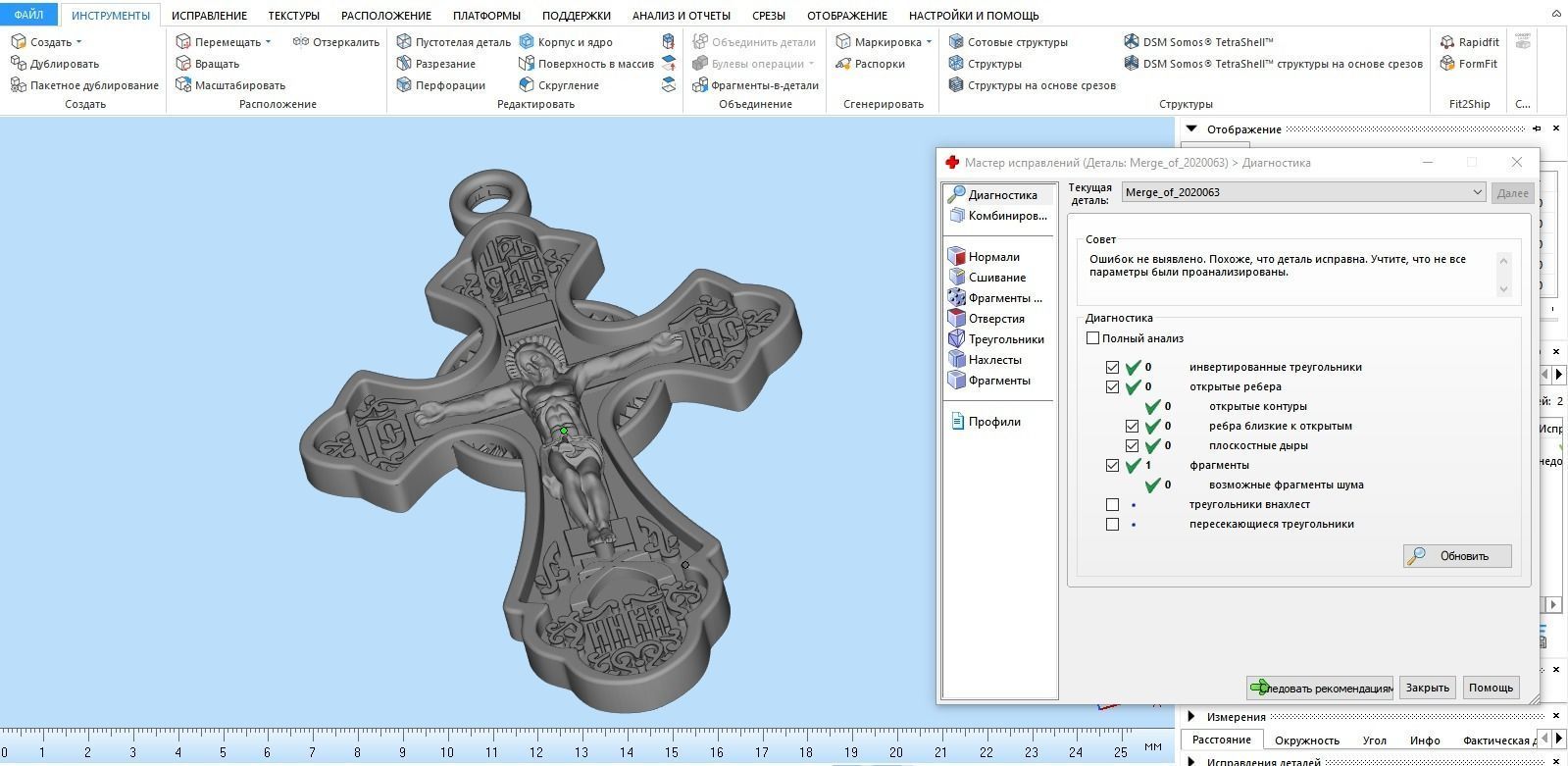Click the Корпус и ядро tool
This screenshot has width=1568, height=766.
coord(566,42)
